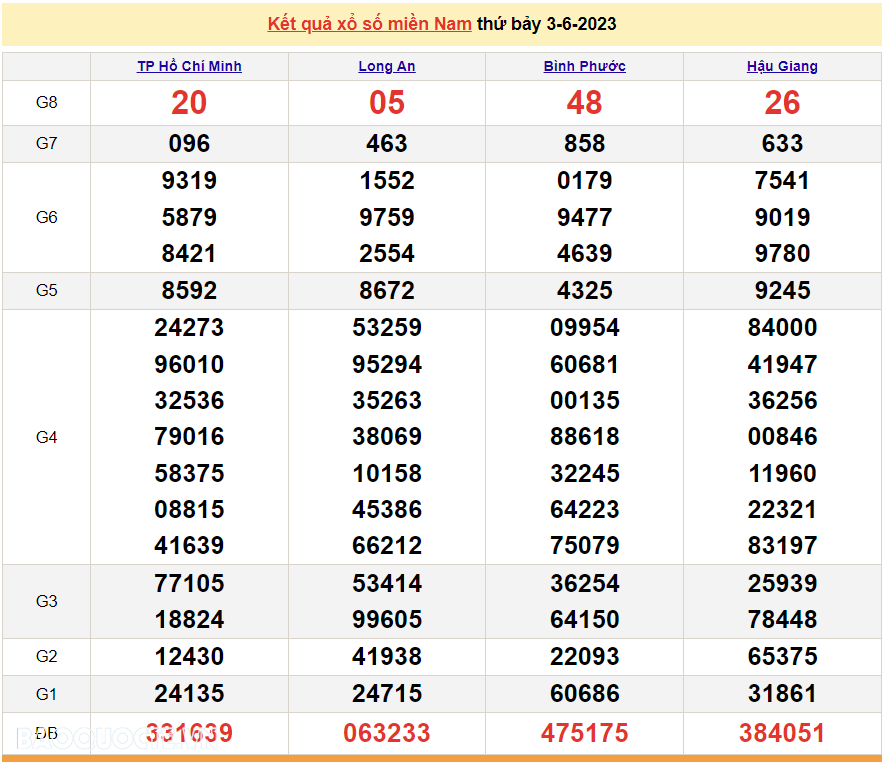Viewport: 883px width, 762px height.
Task: Select the G7 row label
Action: pyautogui.click(x=46, y=143)
